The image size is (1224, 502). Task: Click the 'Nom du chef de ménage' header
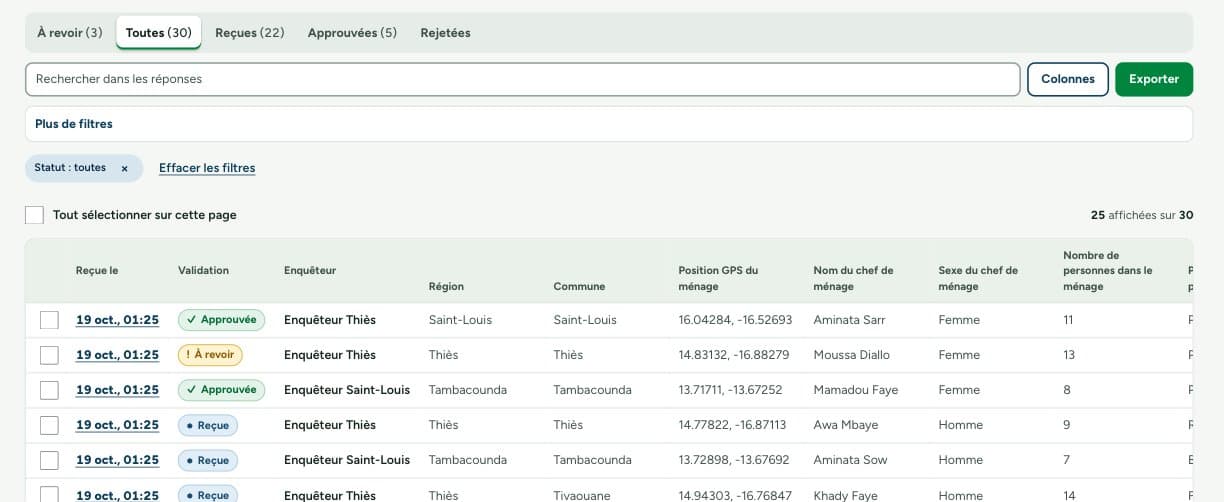(x=854, y=278)
